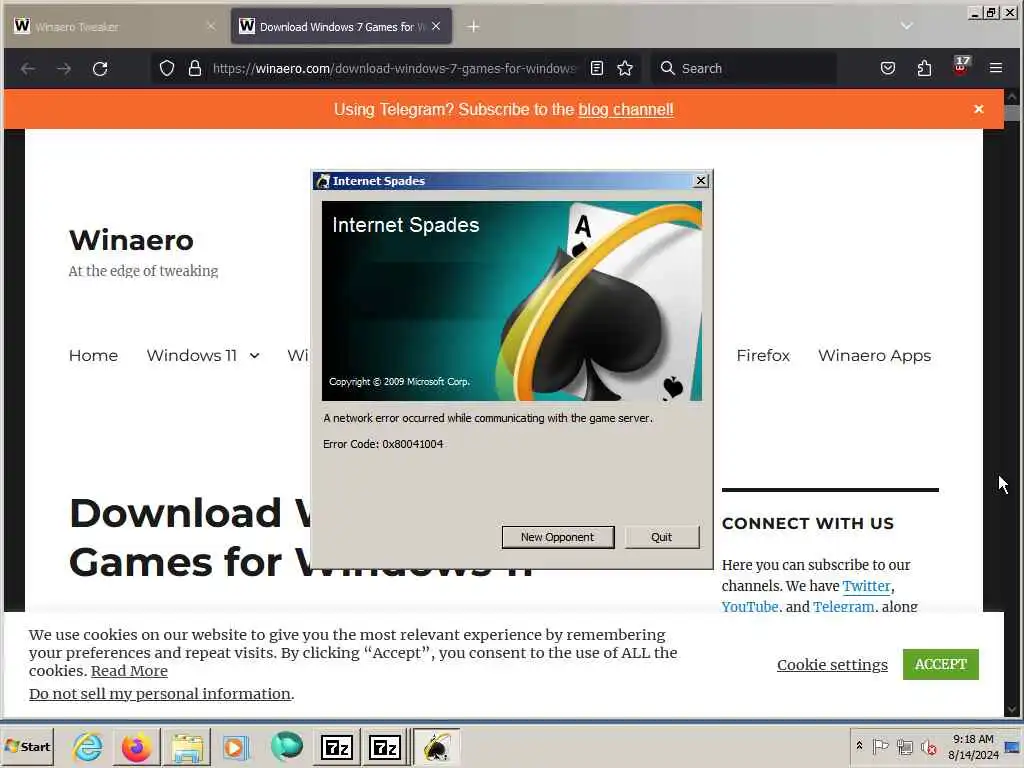Bookmark this page with the star
The image size is (1024, 768).
pyautogui.click(x=625, y=69)
